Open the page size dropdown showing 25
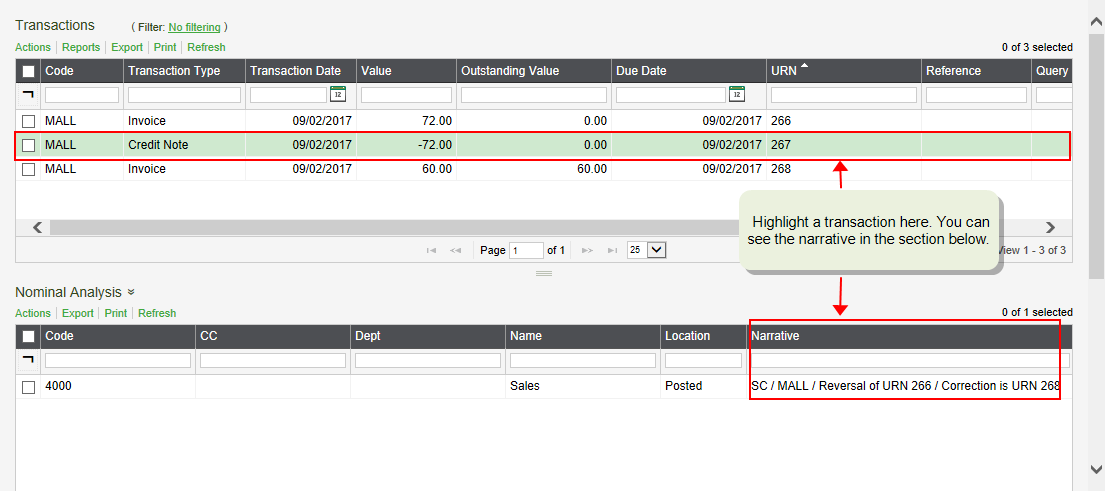Screen dimensions: 1105x491 pyautogui.click(x=646, y=250)
